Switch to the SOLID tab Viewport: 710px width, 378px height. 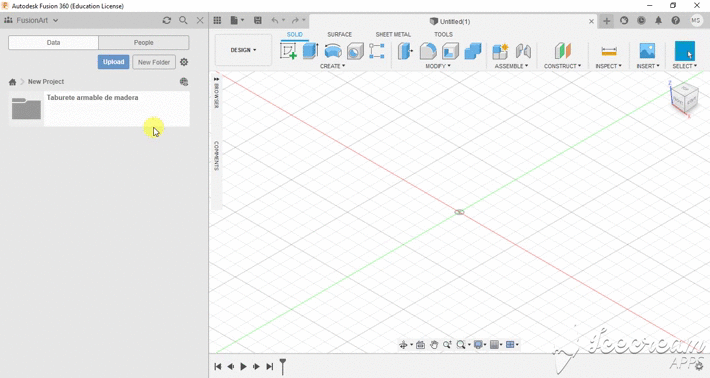coord(294,34)
